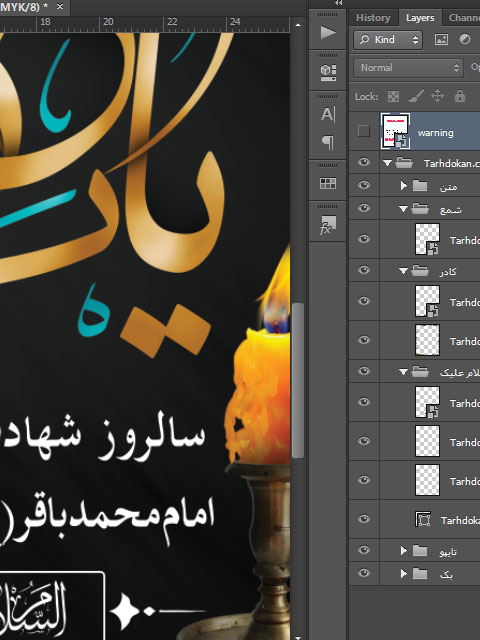
Task: Open the Paragraph panel icon
Action: [x=328, y=142]
